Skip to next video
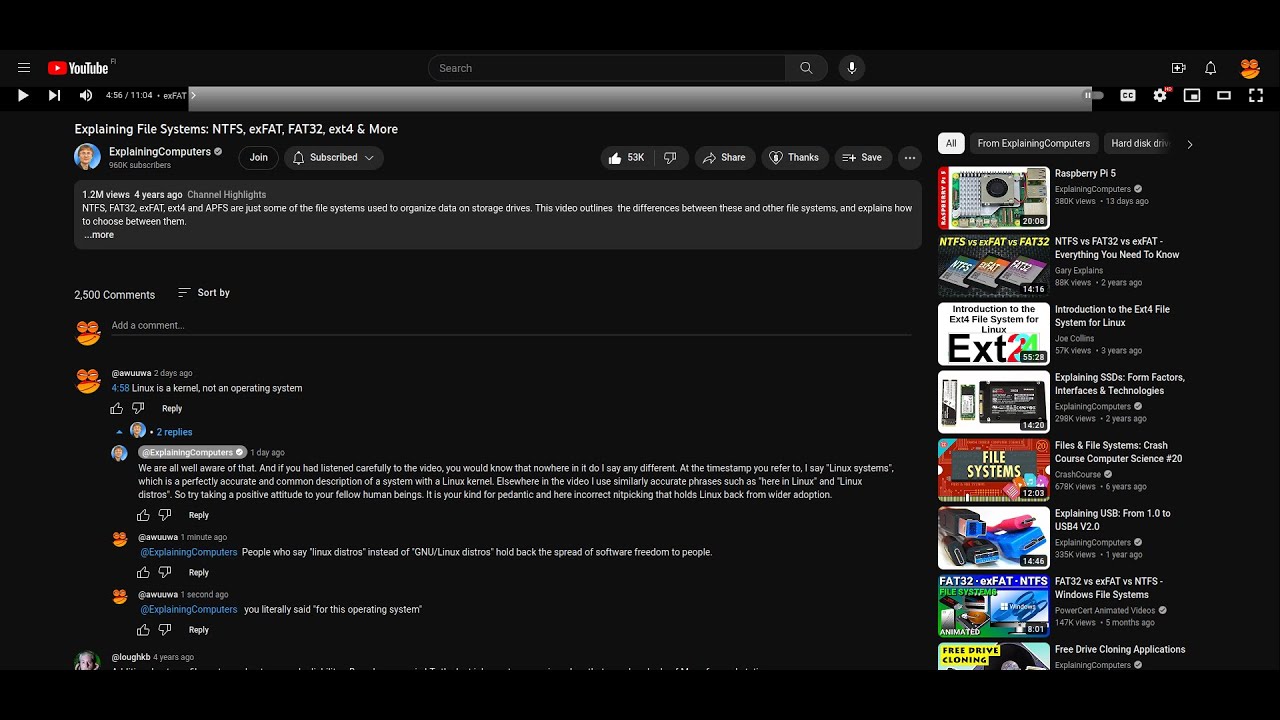Image resolution: width=1280 pixels, height=720 pixels. click(x=54, y=95)
